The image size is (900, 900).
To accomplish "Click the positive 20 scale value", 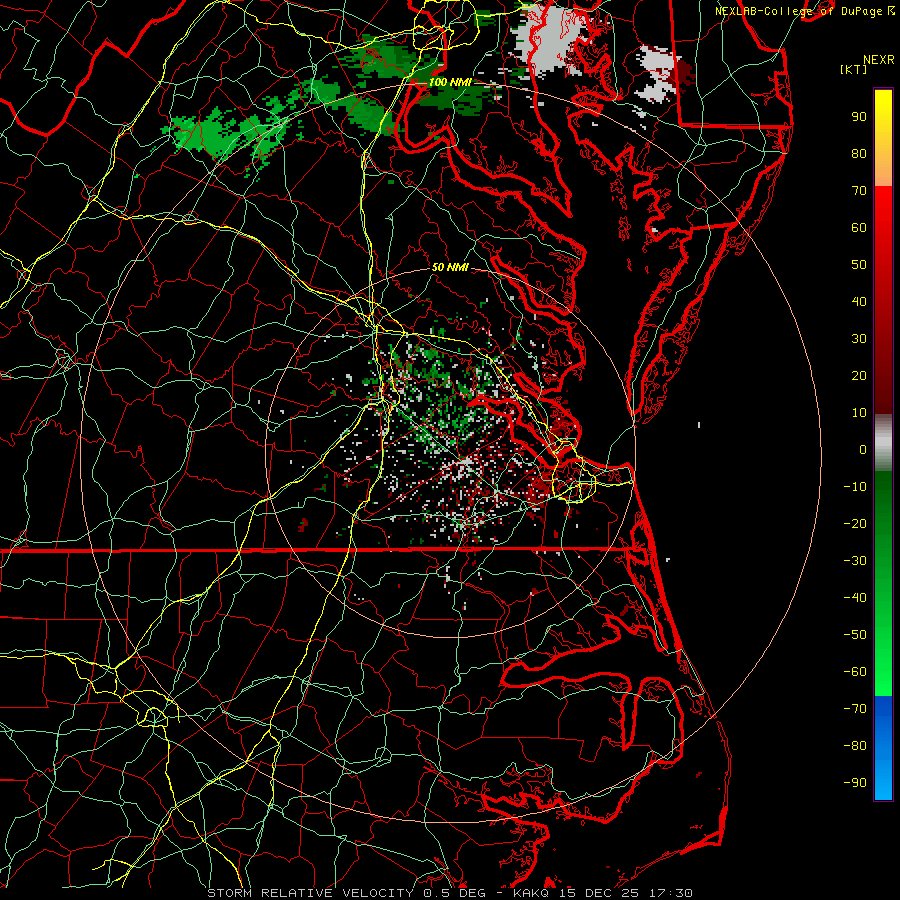I will tap(859, 375).
